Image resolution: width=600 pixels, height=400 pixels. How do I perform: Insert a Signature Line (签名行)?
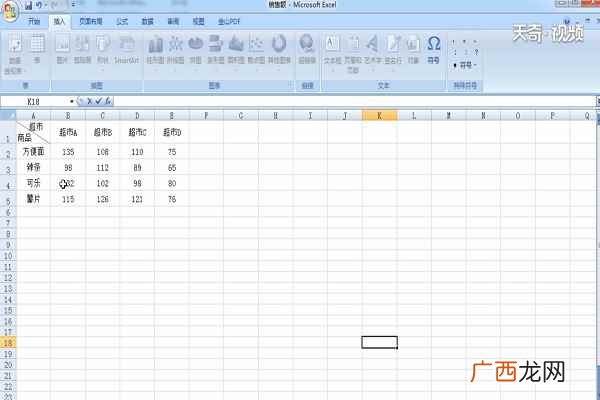pyautogui.click(x=393, y=53)
